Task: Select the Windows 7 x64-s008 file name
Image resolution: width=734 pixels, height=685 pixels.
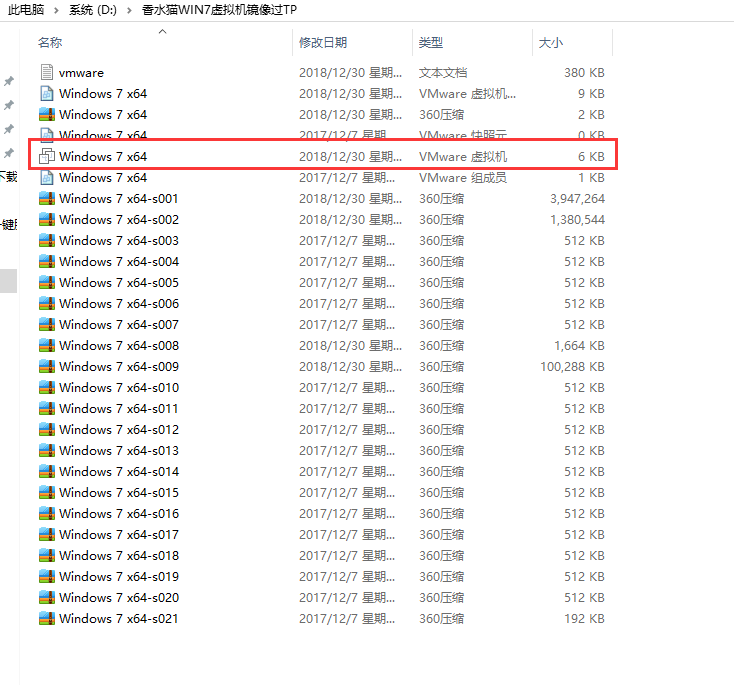Action: tap(118, 346)
